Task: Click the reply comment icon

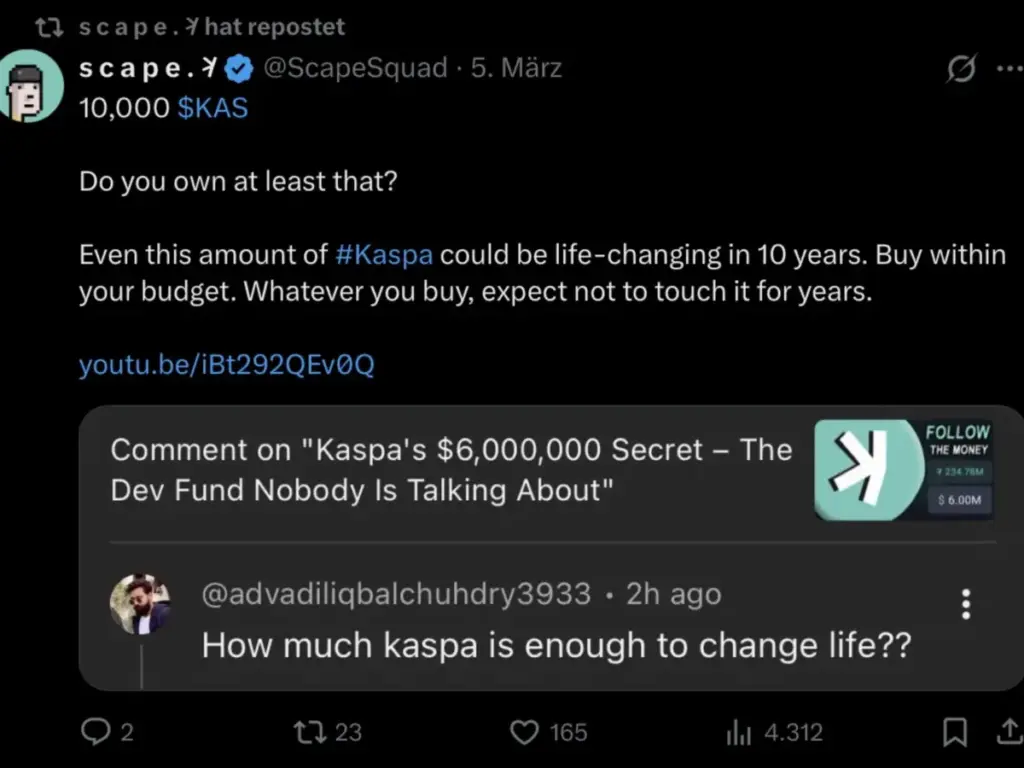Action: (x=95, y=733)
